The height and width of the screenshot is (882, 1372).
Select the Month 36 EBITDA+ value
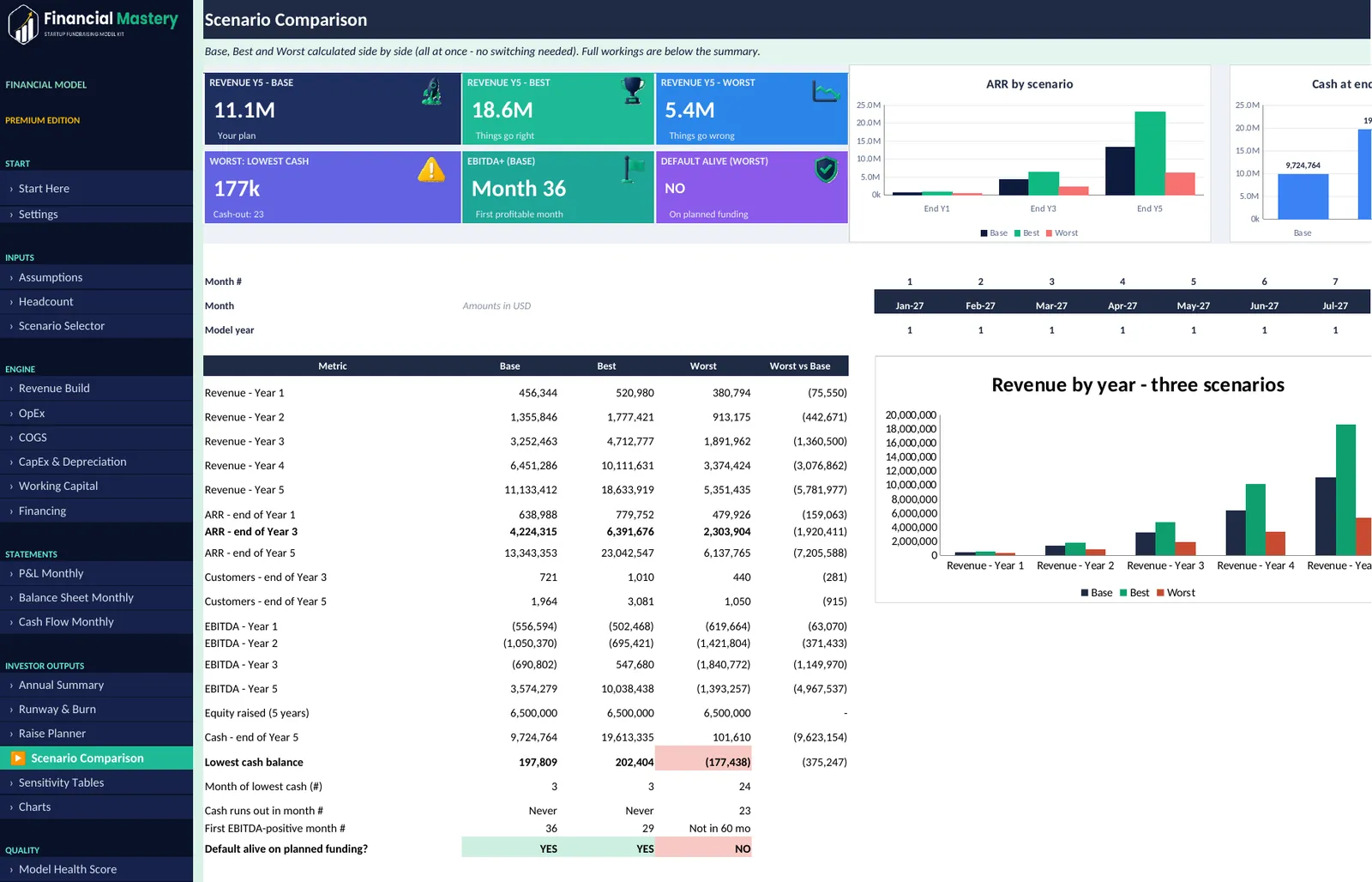[519, 189]
